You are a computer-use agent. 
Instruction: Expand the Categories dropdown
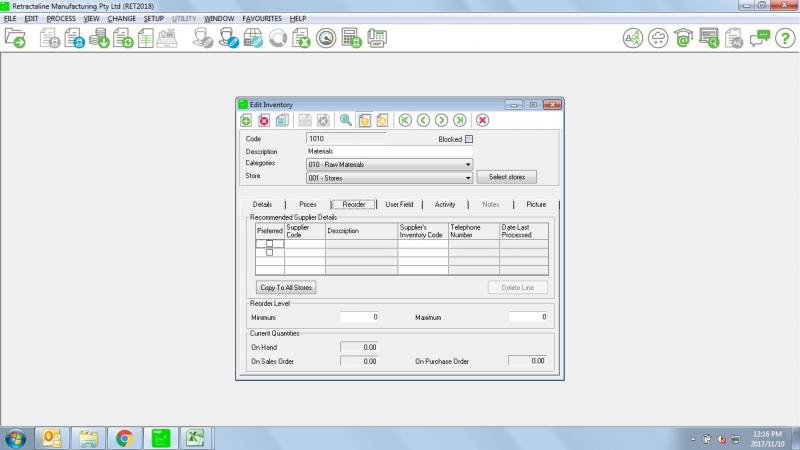(467, 164)
